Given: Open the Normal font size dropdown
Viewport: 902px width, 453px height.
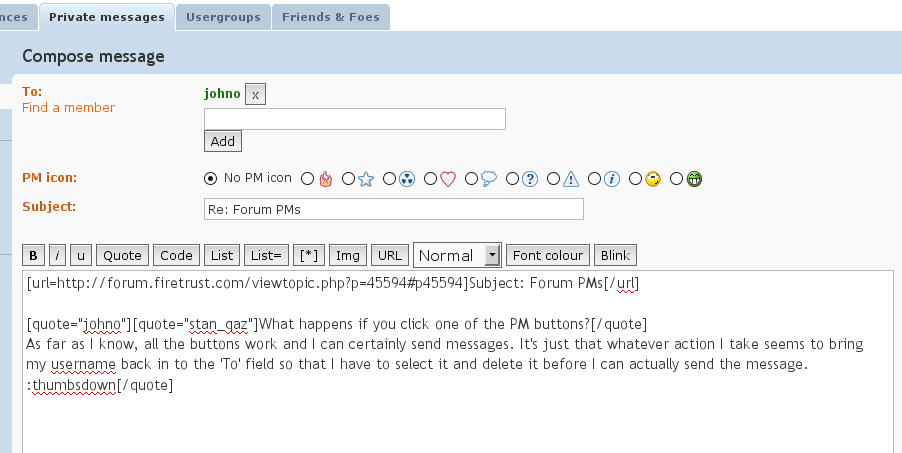Looking at the screenshot, I should (457, 255).
